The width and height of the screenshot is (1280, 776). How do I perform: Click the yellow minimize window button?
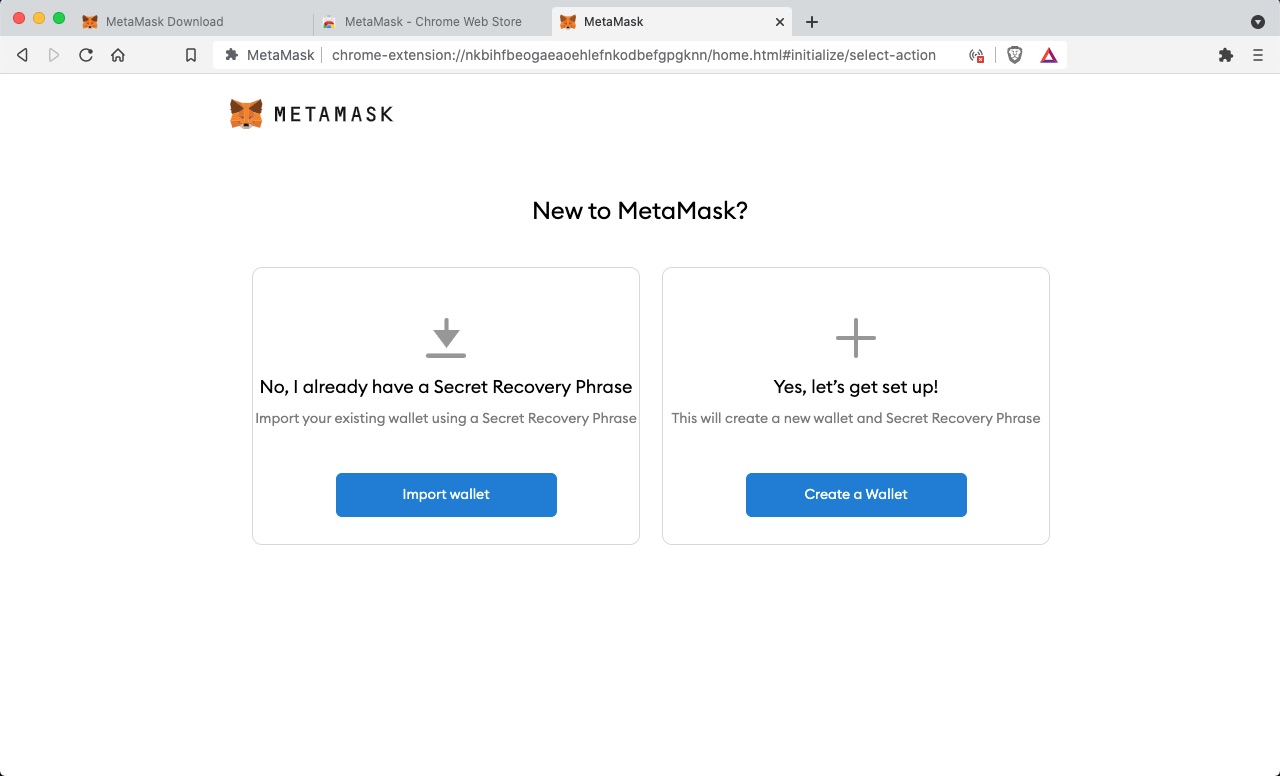point(39,19)
